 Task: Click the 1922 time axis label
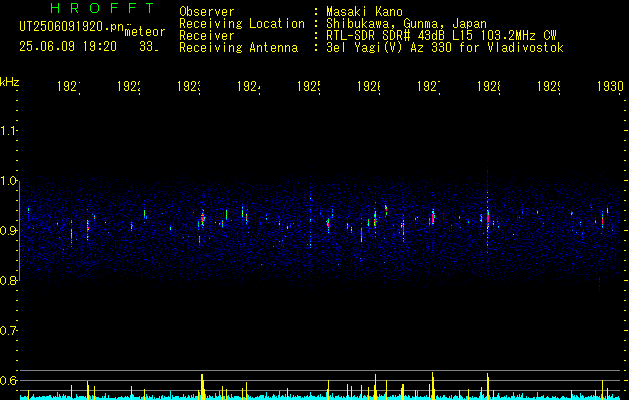pyautogui.click(x=129, y=87)
